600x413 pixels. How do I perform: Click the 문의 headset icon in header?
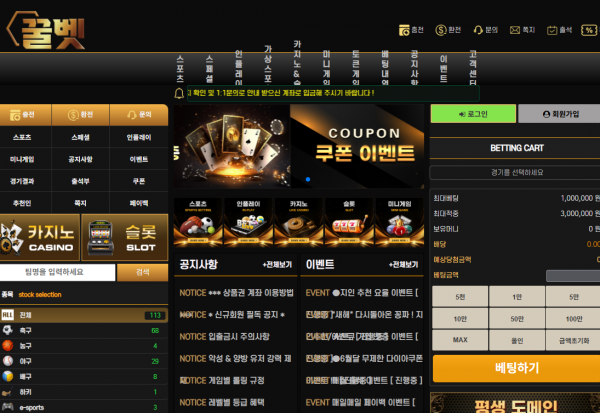click(478, 30)
